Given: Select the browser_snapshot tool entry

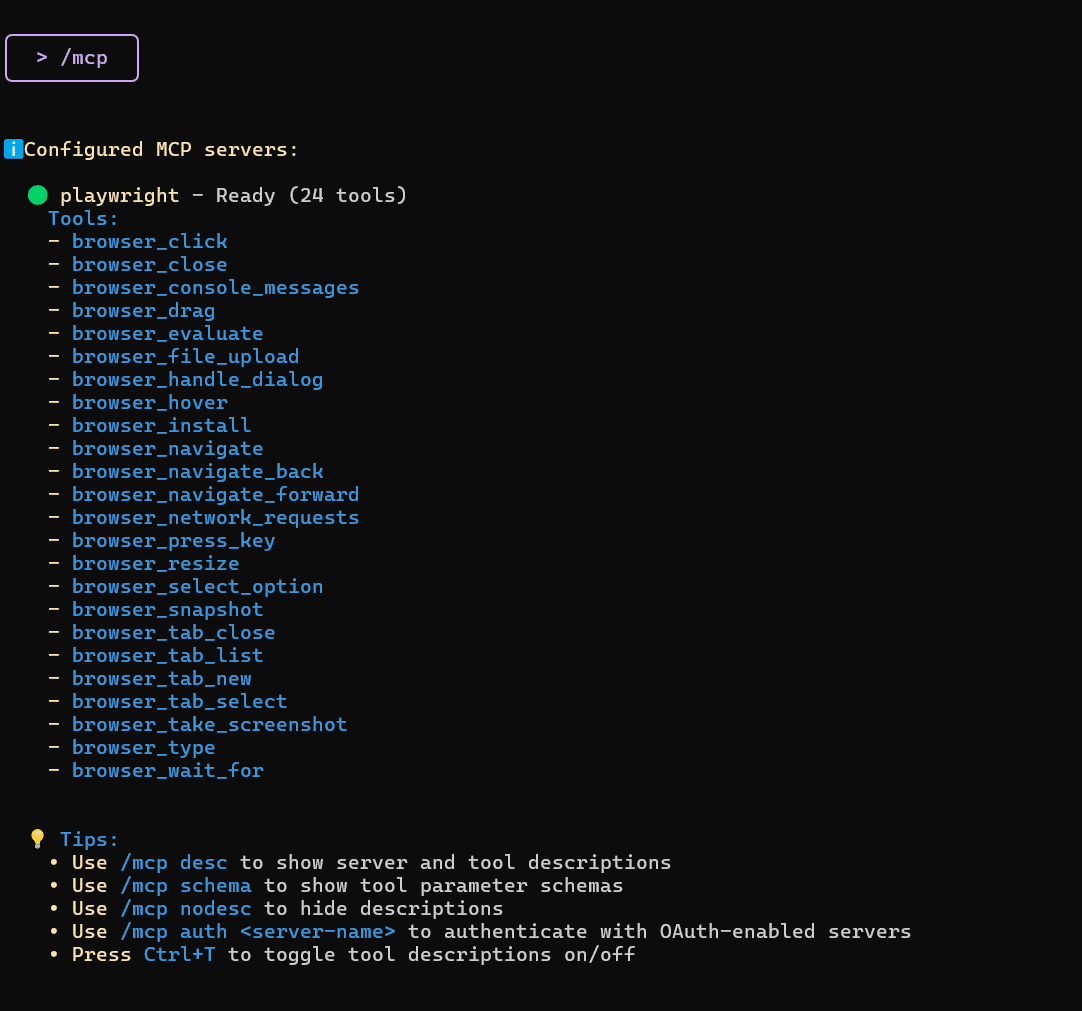Looking at the screenshot, I should click(x=167, y=609).
